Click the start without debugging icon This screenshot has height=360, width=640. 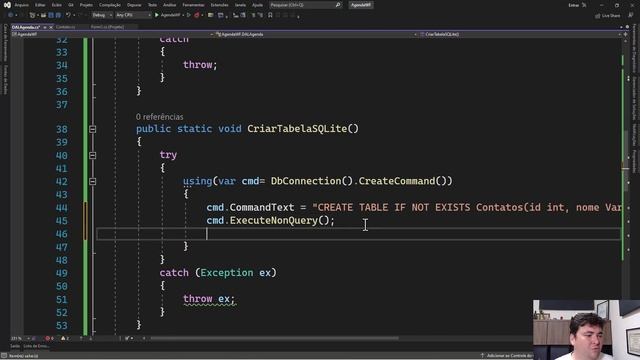(189, 15)
